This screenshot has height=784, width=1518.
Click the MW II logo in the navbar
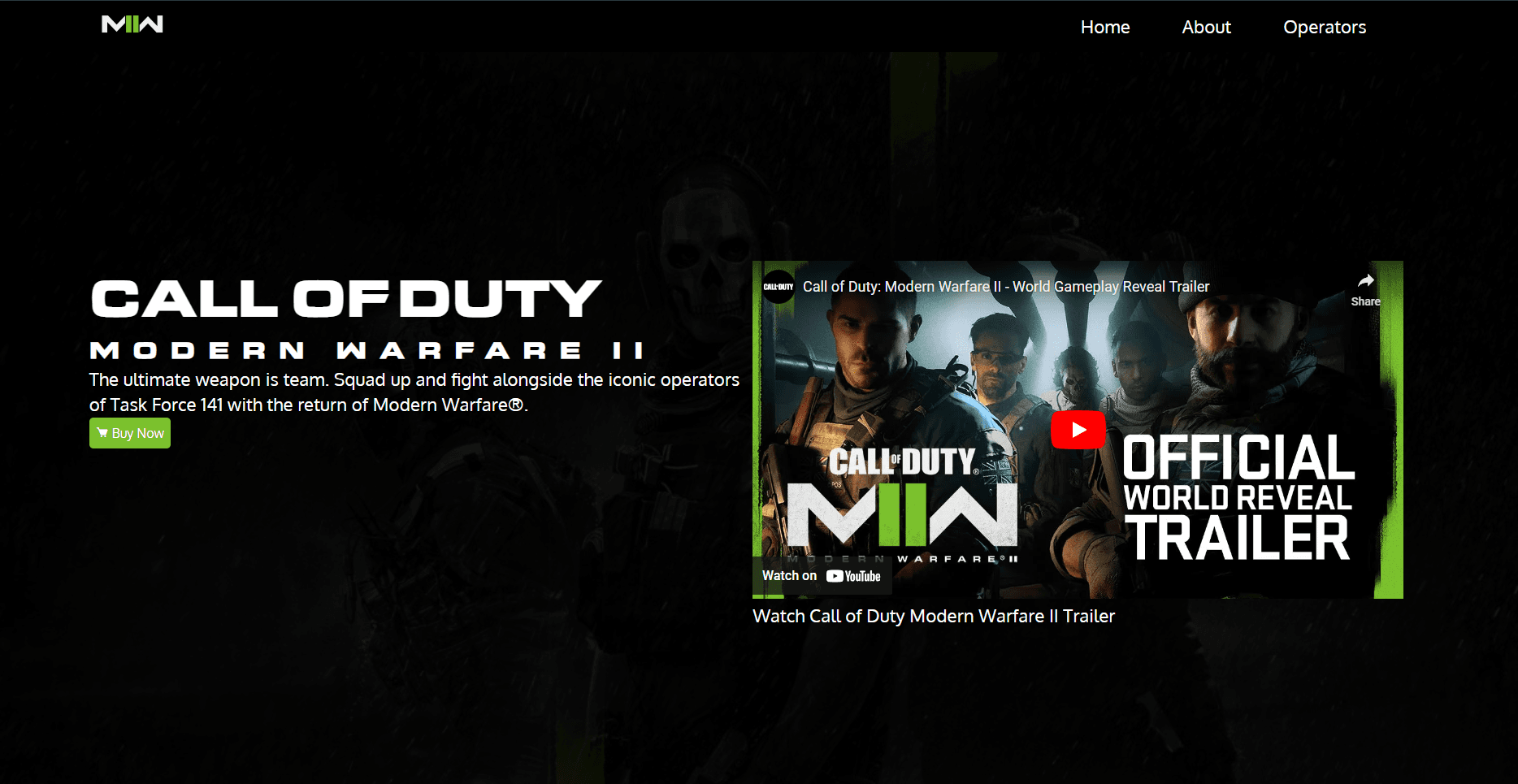(x=132, y=24)
